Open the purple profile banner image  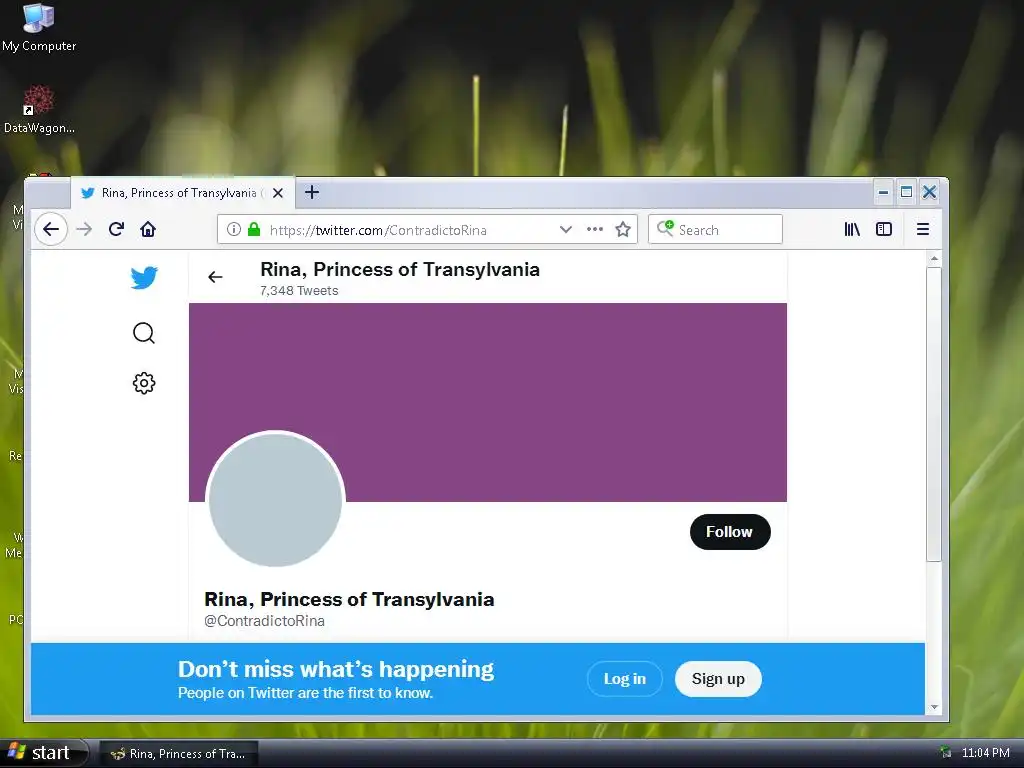488,402
